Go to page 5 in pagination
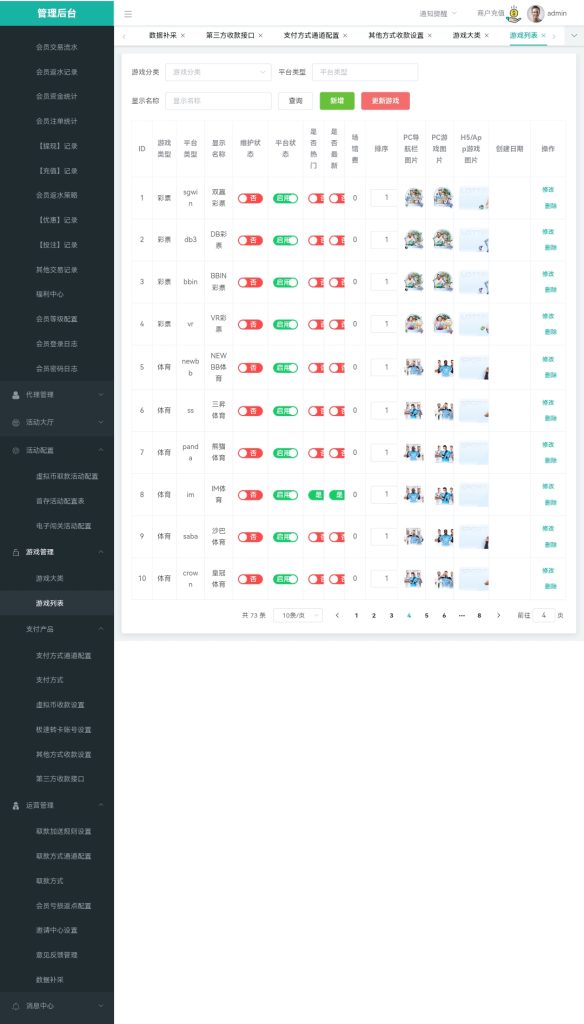This screenshot has width=584, height=1024. click(x=427, y=616)
